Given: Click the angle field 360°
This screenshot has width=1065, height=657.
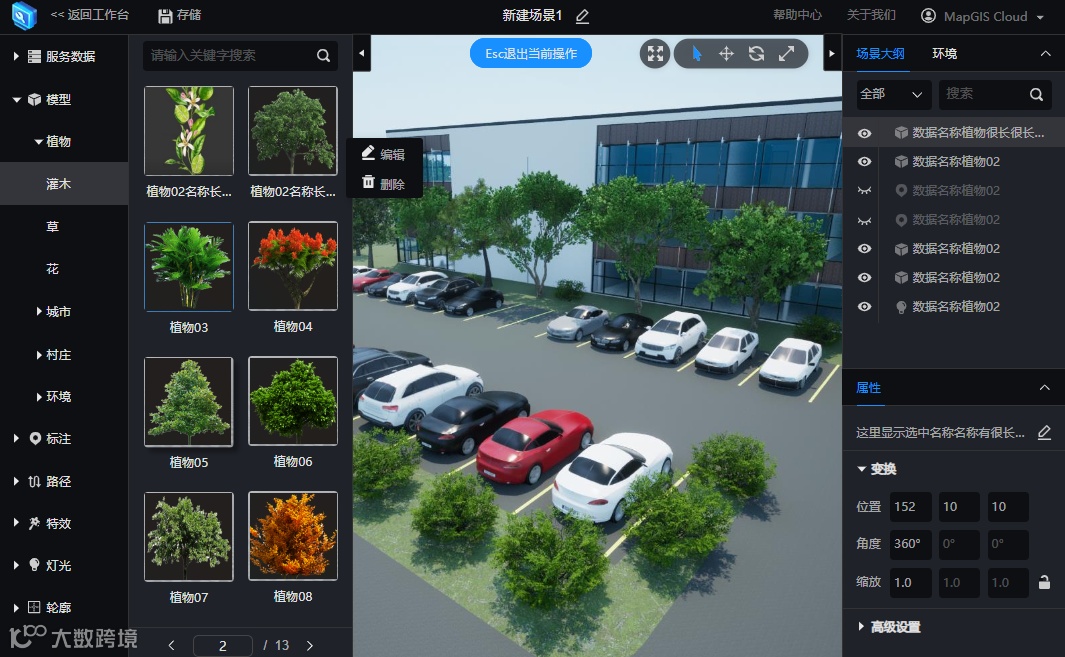Looking at the screenshot, I should 910,544.
